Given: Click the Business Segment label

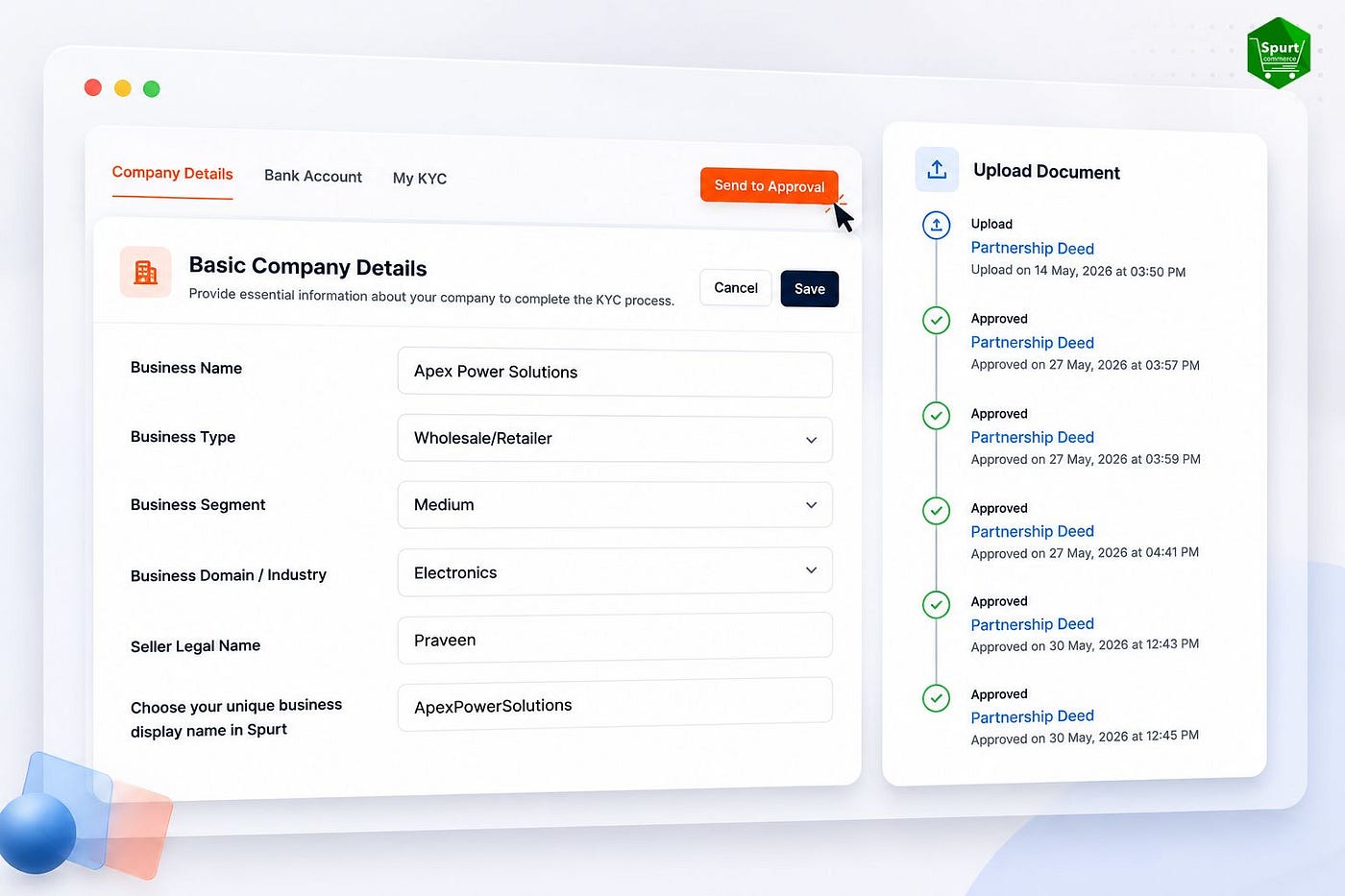Looking at the screenshot, I should point(198,504).
